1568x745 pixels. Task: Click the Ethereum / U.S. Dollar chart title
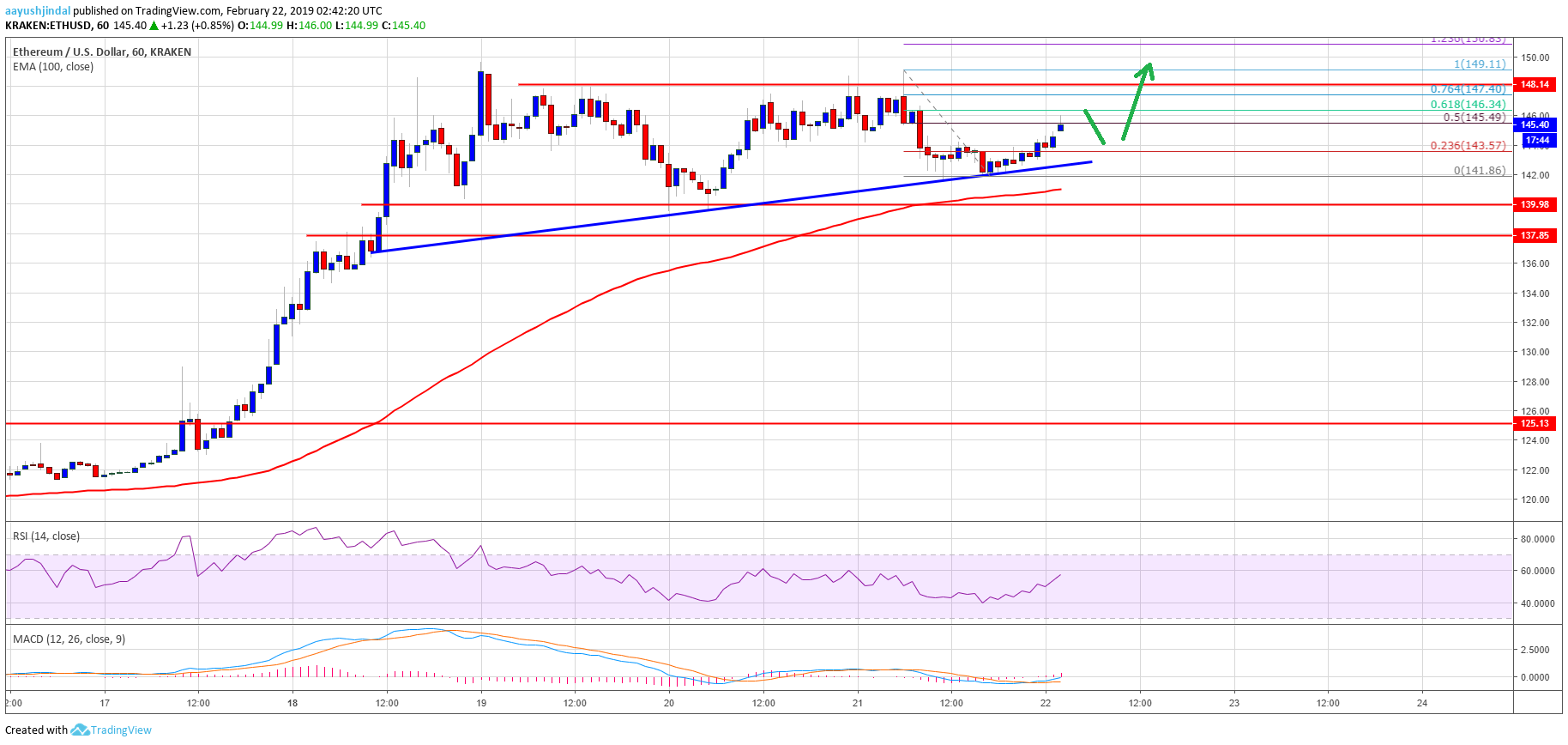101,52
